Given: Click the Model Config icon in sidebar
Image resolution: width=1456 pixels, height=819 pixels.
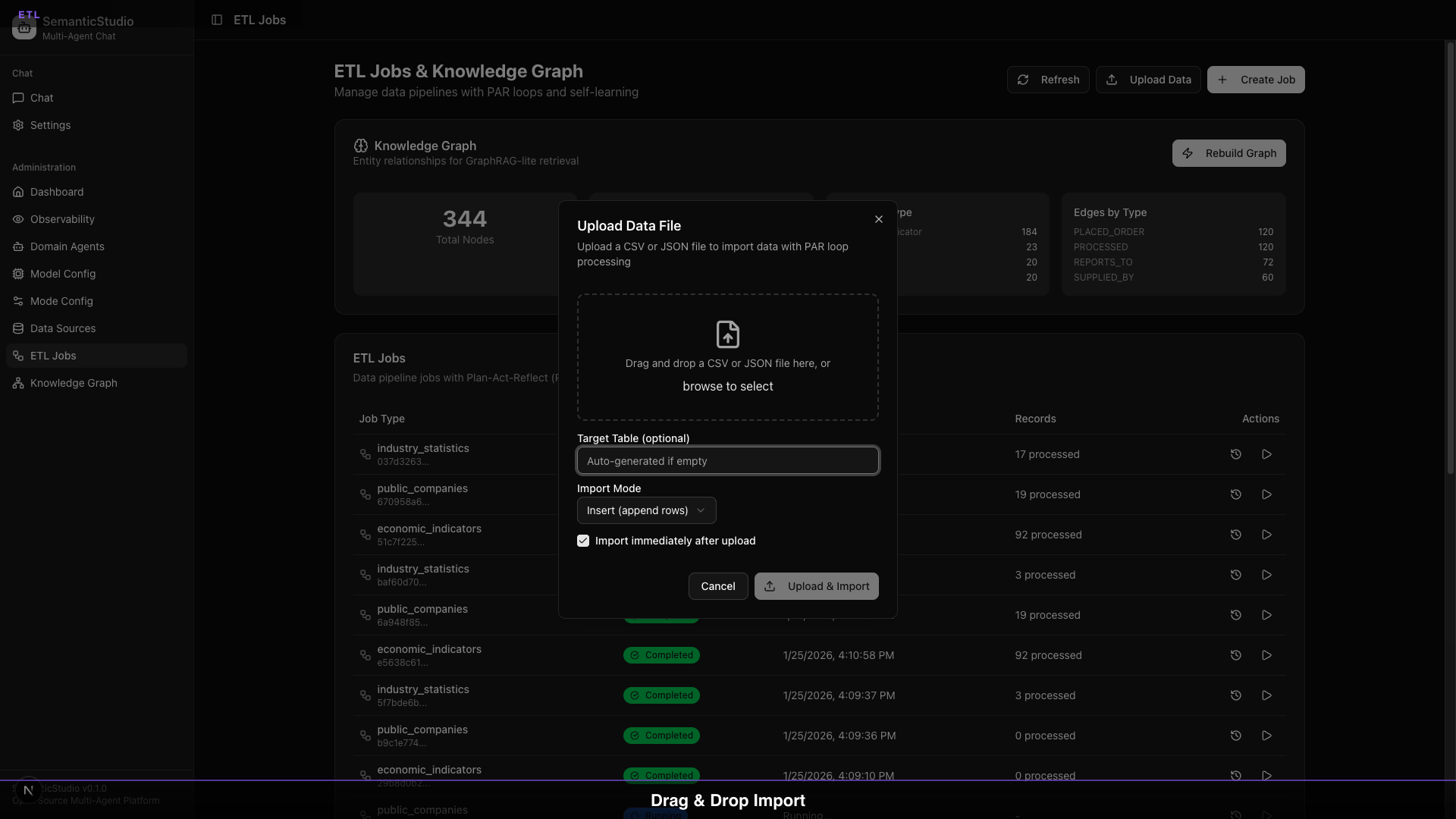Looking at the screenshot, I should (18, 274).
